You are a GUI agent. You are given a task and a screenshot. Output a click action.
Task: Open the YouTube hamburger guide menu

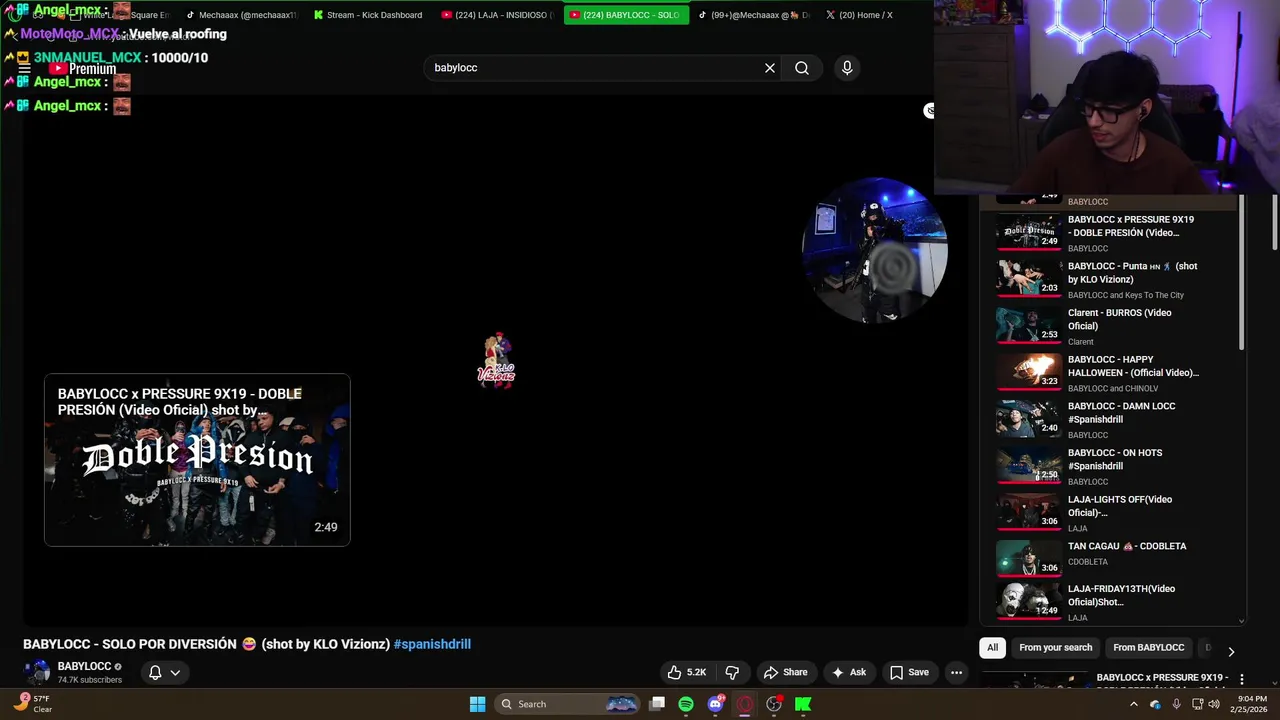coord(25,69)
